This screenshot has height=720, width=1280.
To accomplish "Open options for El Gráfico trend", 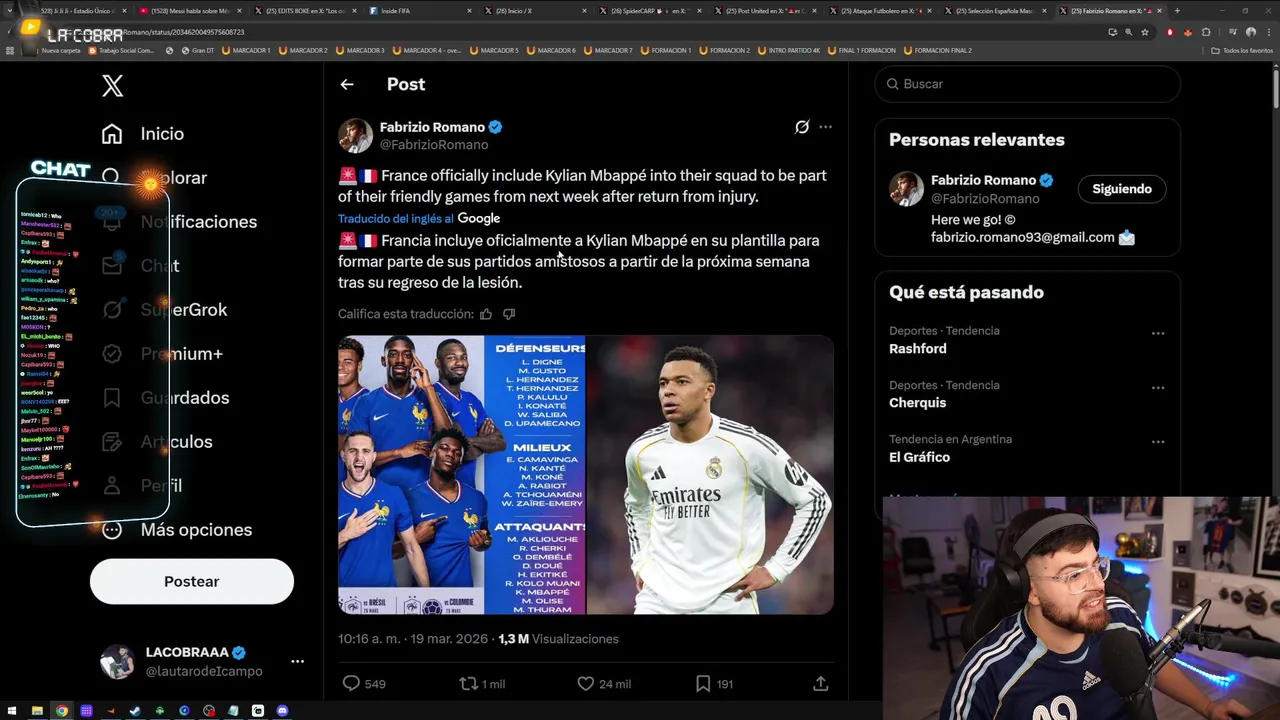I will pos(1158,441).
